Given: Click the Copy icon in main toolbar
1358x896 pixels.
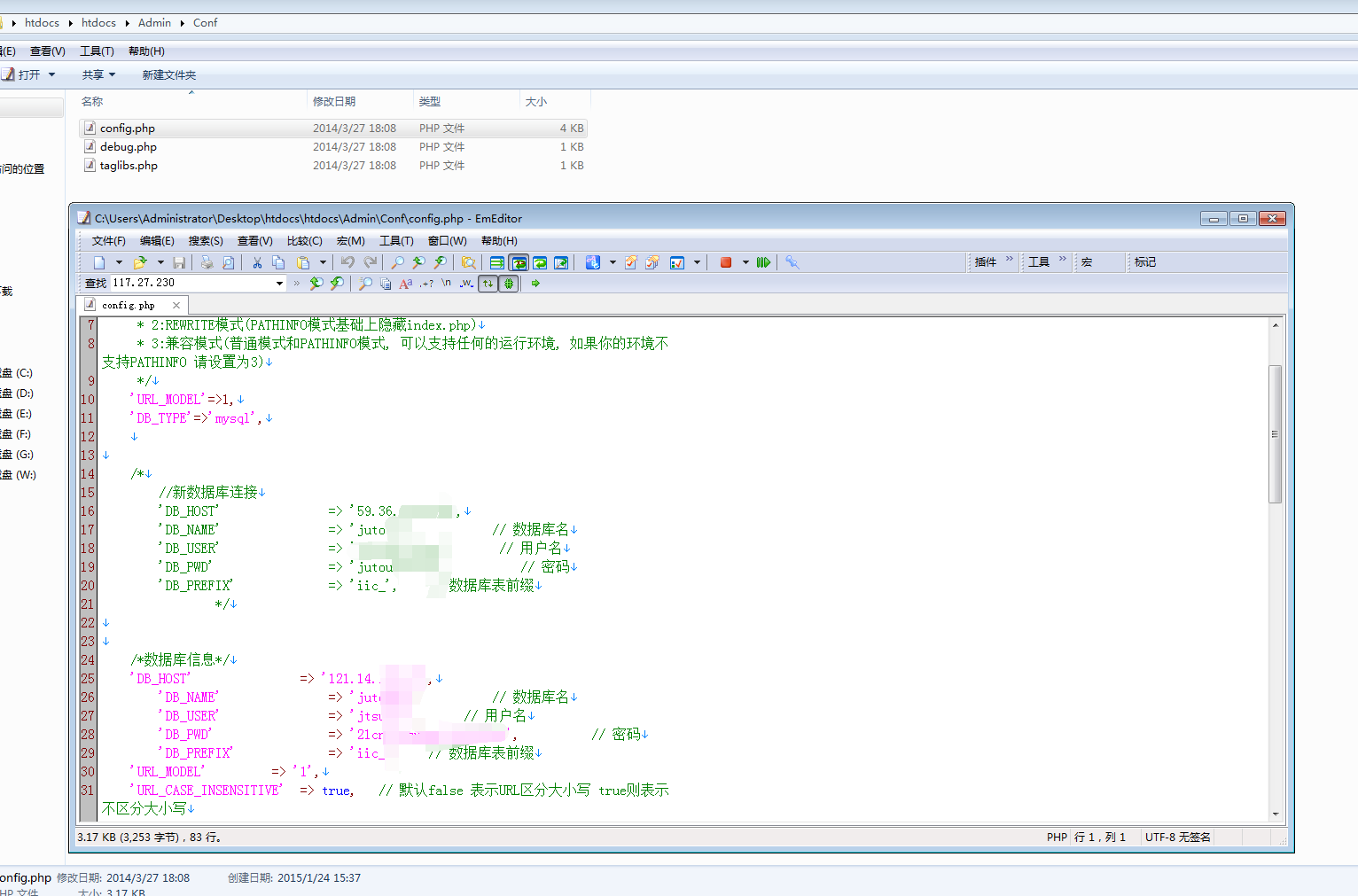Looking at the screenshot, I should 277,262.
